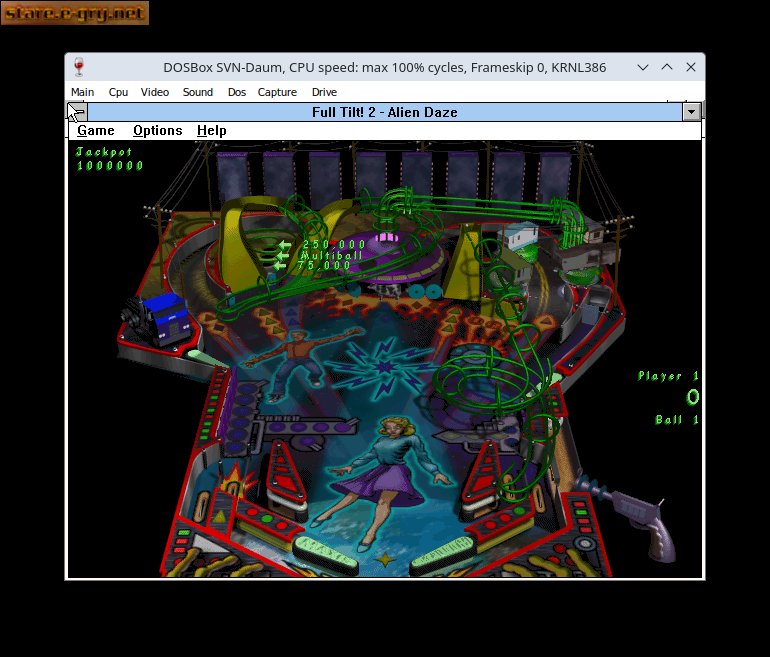
Task: Click the Player 1 label
Action: coord(668,376)
